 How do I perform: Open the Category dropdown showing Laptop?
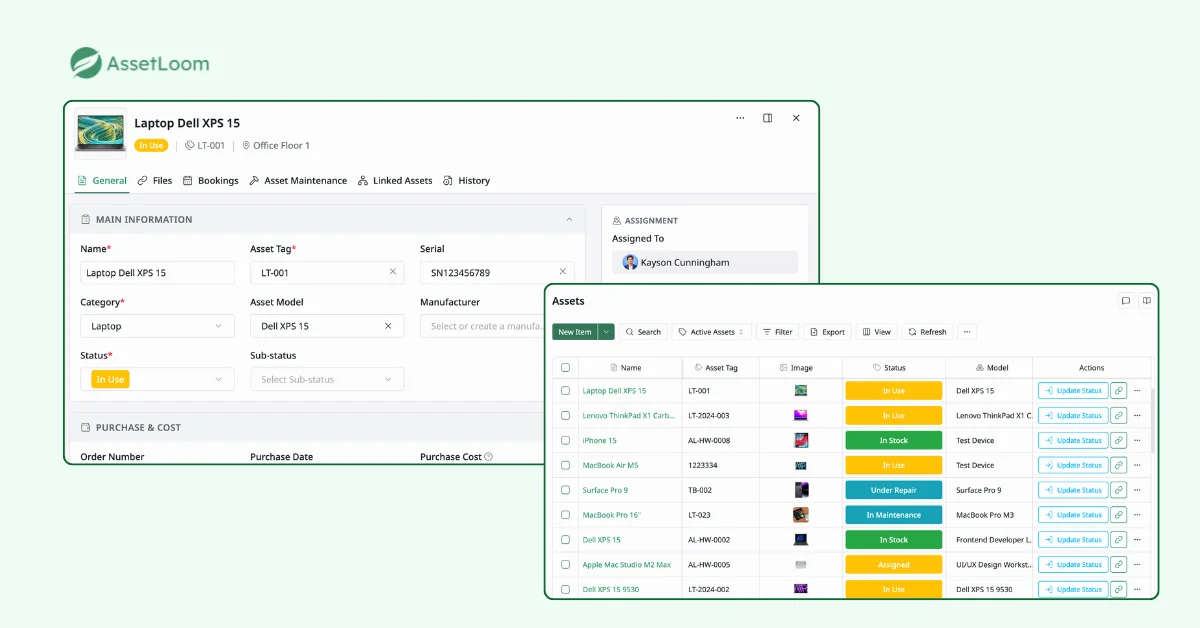[157, 326]
